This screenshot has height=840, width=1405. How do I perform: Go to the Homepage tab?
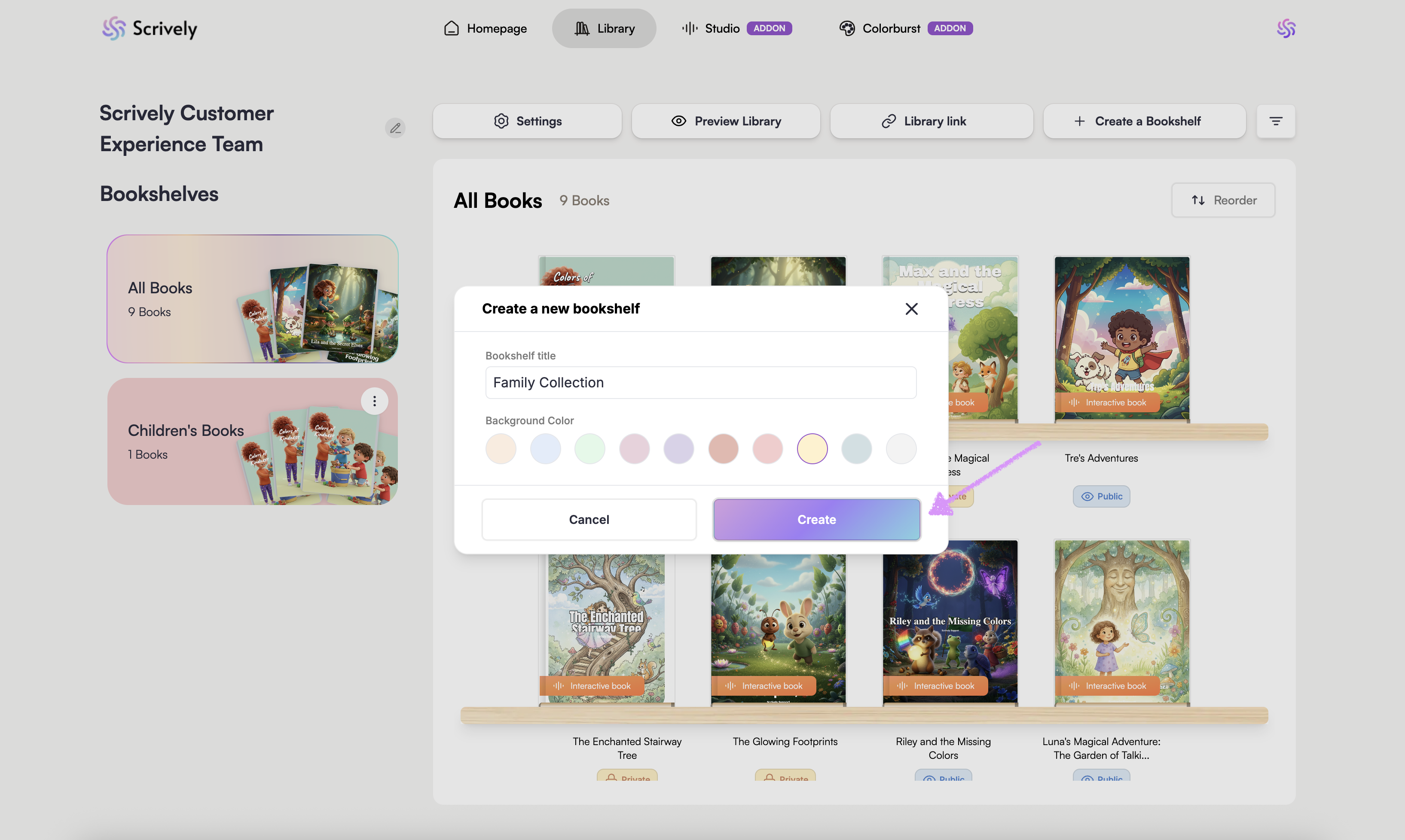[x=486, y=28]
